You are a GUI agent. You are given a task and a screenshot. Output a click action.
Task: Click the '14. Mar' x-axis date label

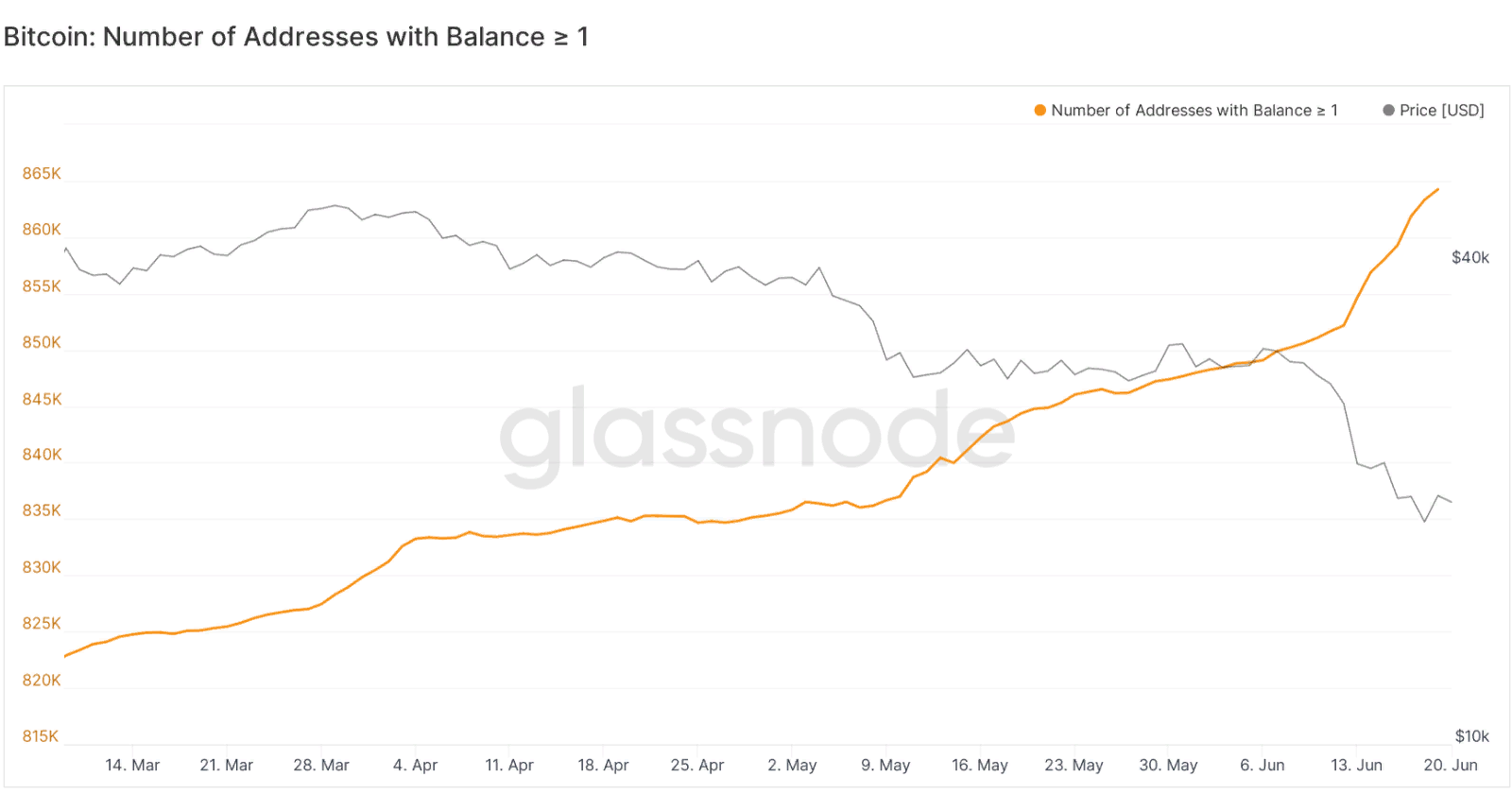point(132,765)
